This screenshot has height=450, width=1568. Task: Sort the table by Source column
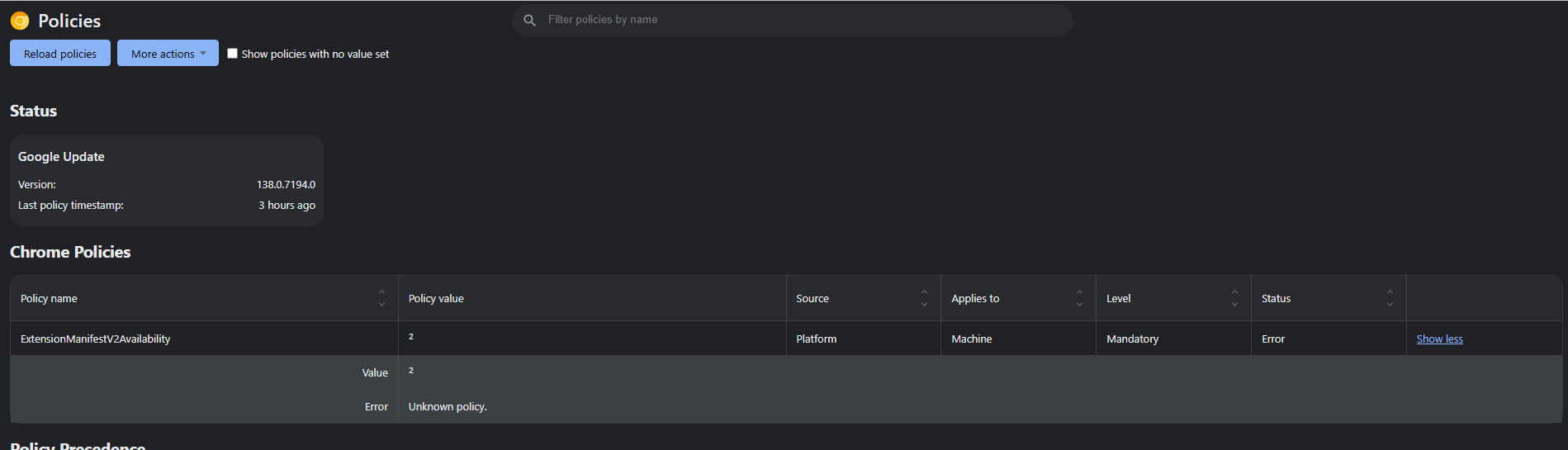point(924,298)
